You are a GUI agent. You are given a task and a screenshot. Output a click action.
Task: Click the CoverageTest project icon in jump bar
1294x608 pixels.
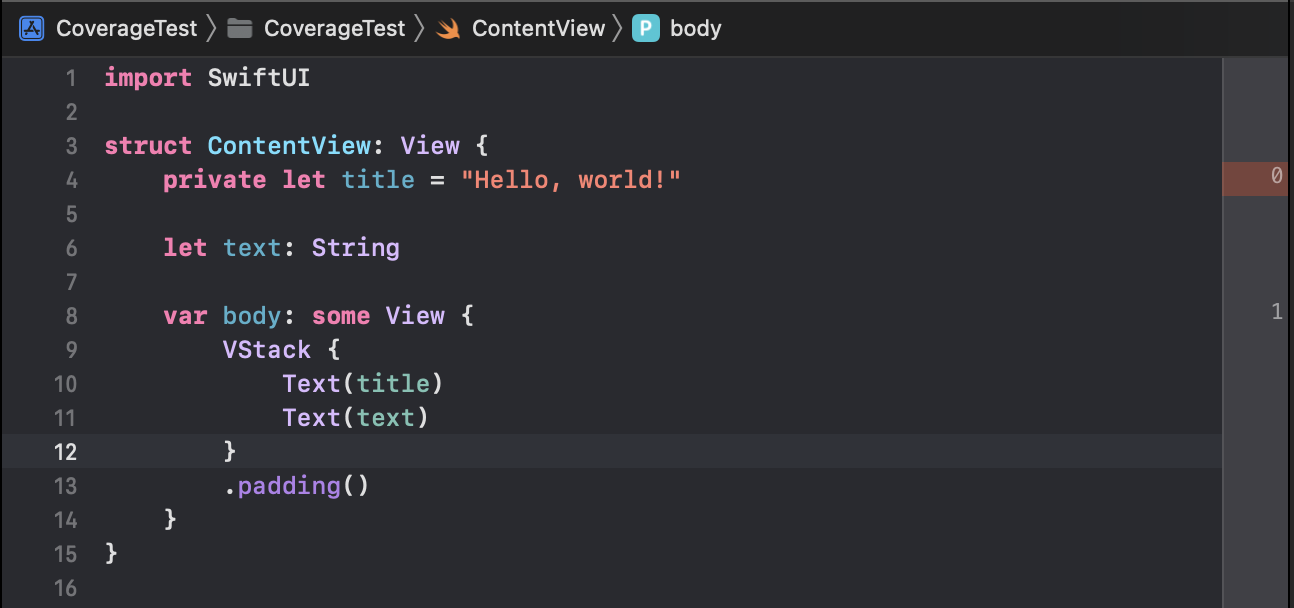(32, 28)
